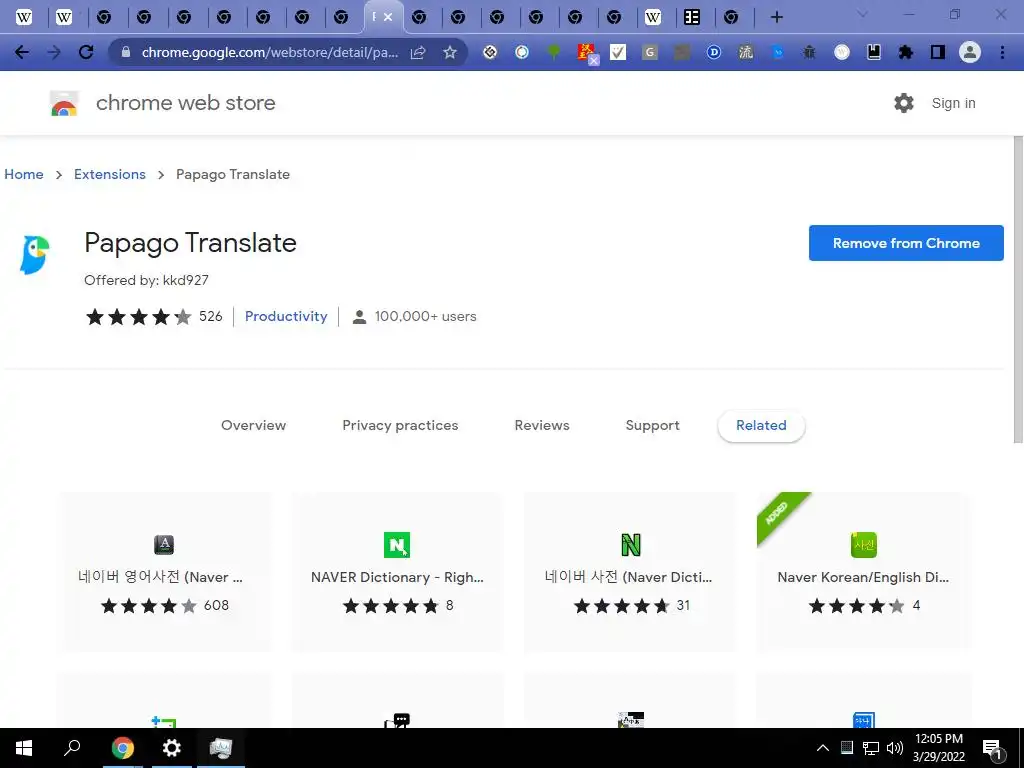Screen dimensions: 1024x768
Task: Open Windows taskbar search
Action: 72,748
